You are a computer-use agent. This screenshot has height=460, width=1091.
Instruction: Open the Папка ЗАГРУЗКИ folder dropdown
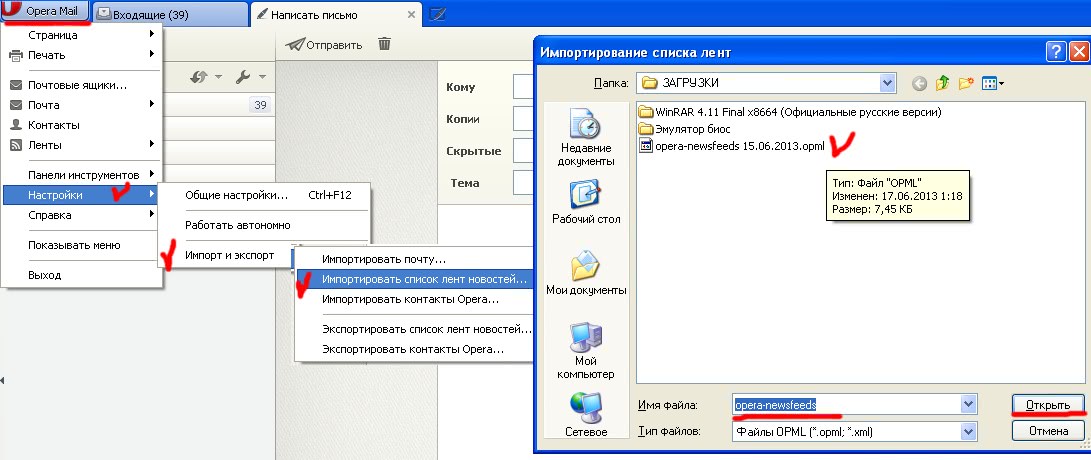[x=767, y=84]
